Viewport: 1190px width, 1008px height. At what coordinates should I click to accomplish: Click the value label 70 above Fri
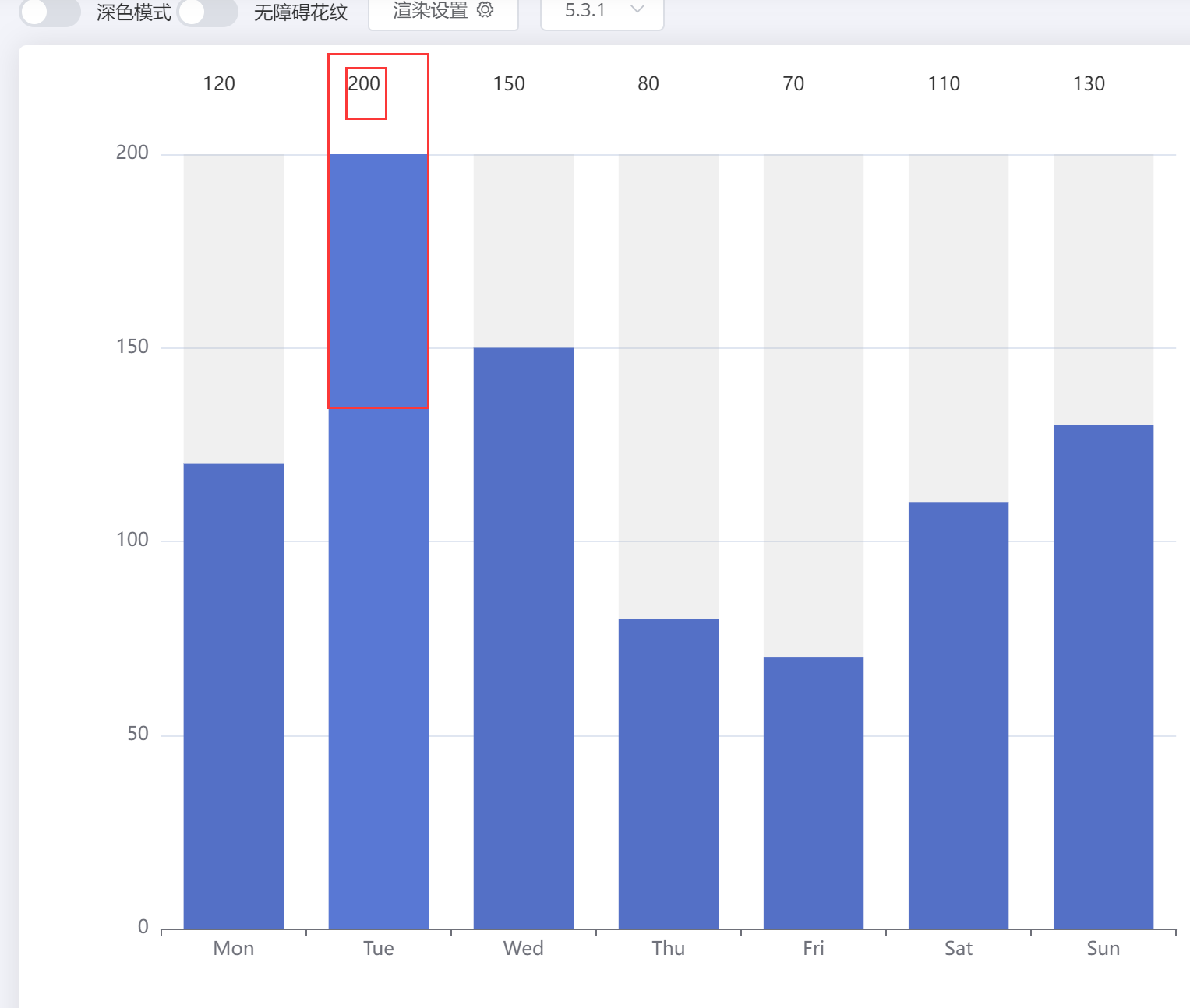[793, 84]
